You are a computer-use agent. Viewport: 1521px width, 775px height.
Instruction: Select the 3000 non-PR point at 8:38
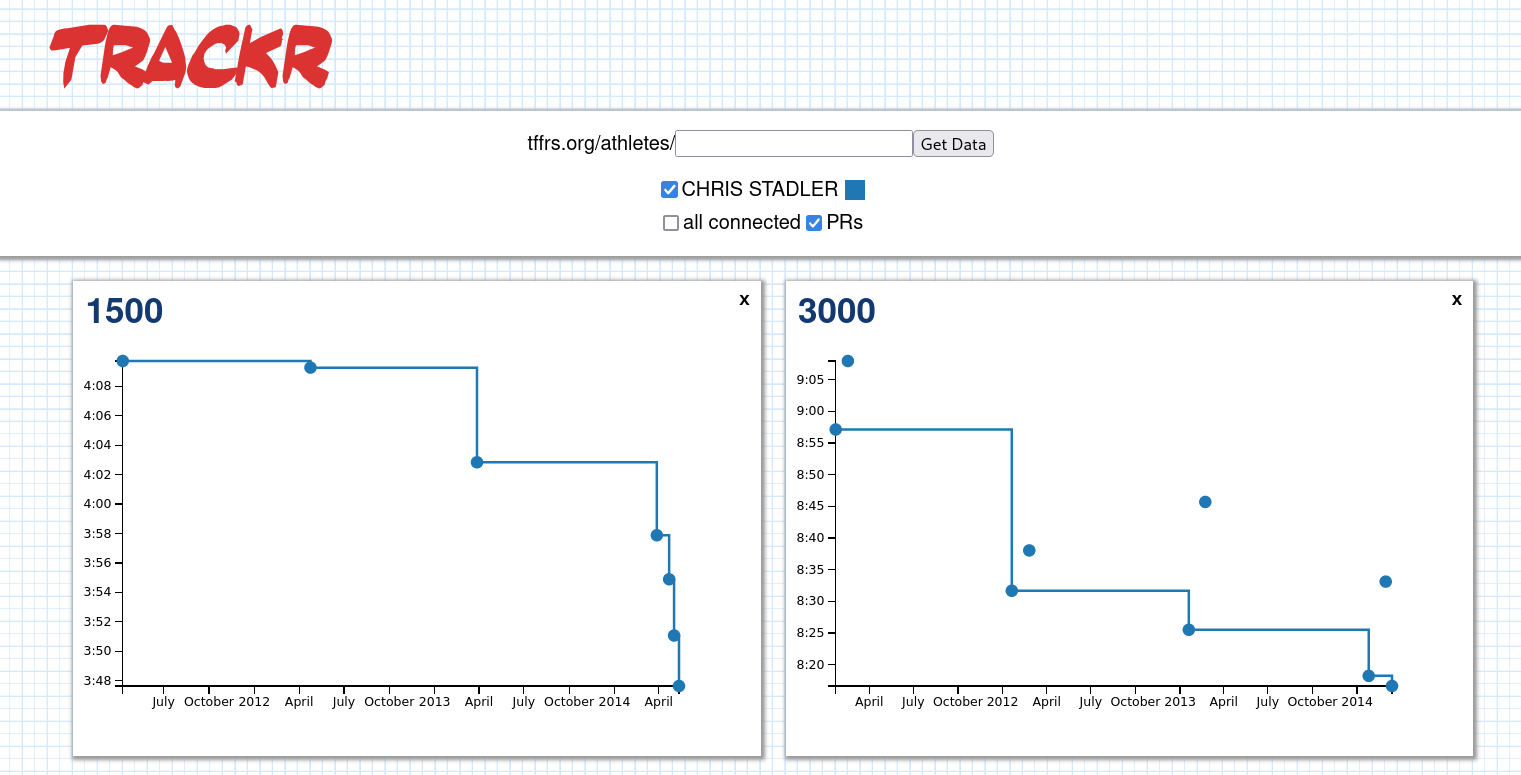pyautogui.click(x=1029, y=551)
